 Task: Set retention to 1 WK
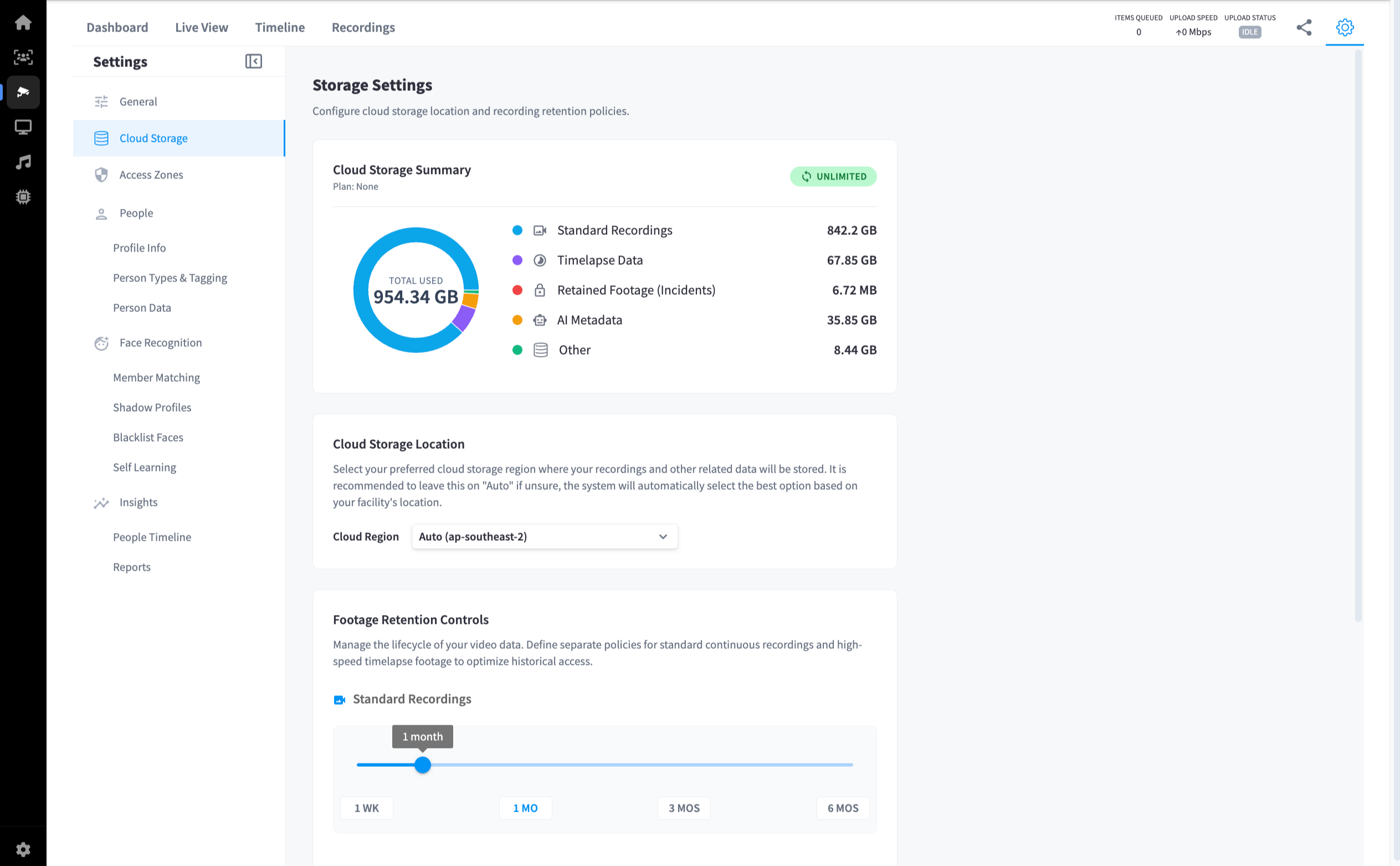(366, 808)
